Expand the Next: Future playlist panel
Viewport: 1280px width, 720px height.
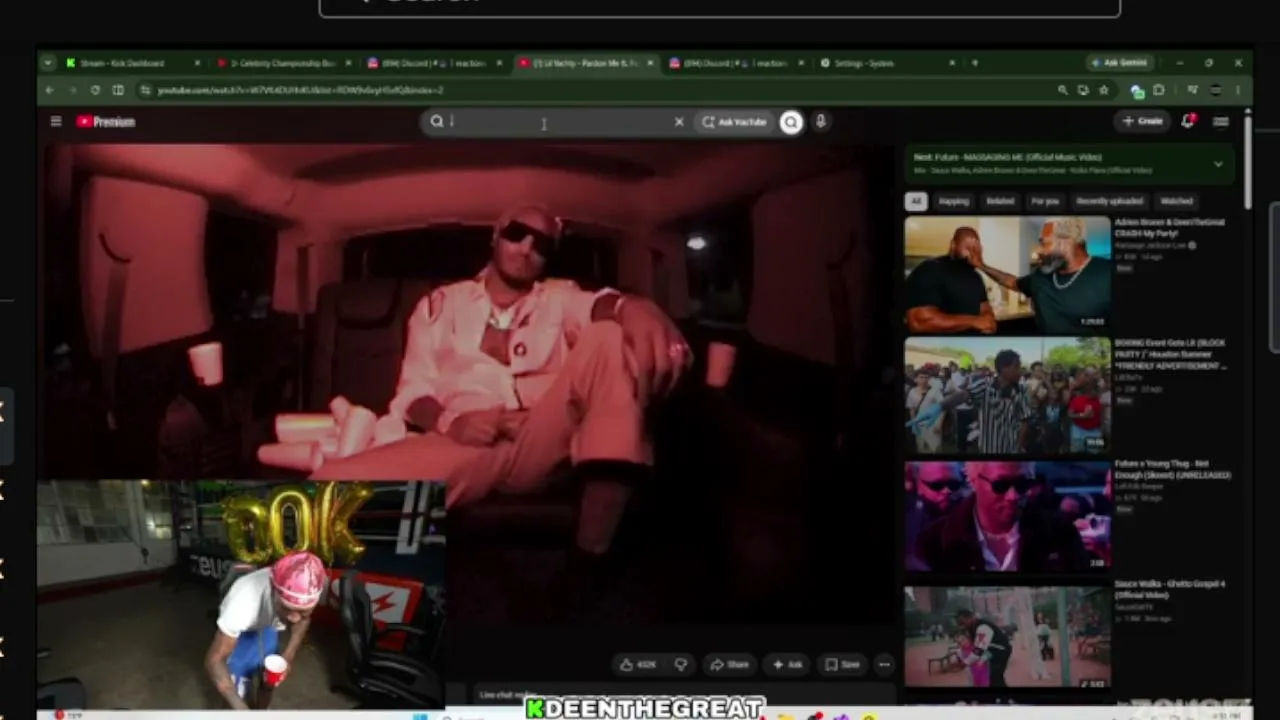(x=1218, y=163)
